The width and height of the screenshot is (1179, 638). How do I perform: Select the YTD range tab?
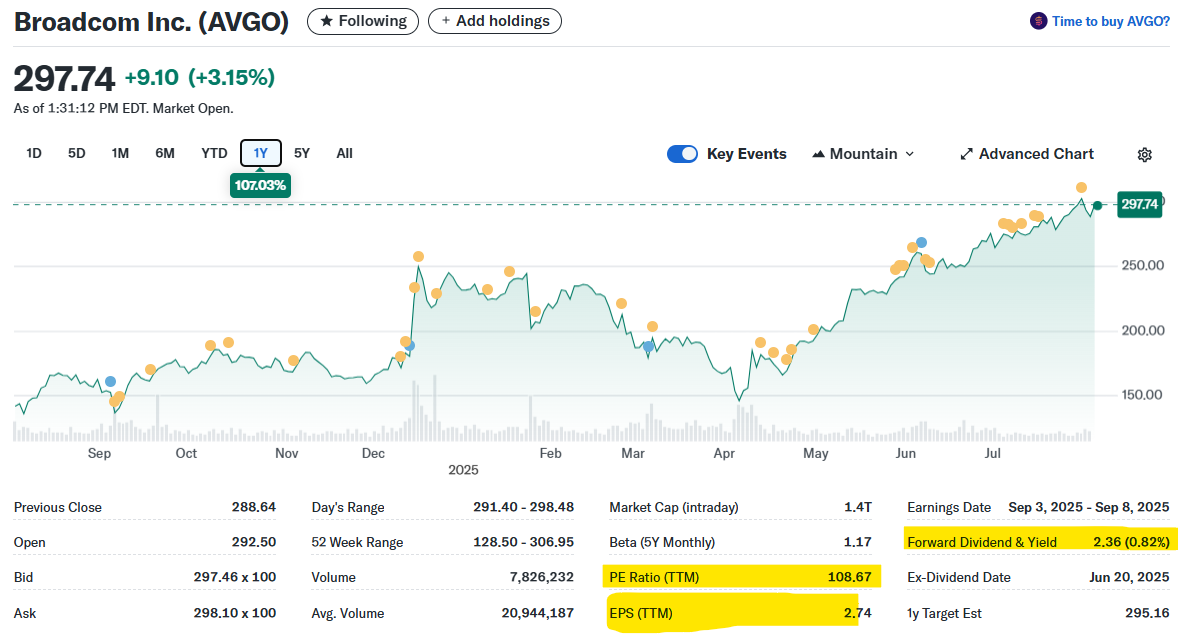[214, 153]
